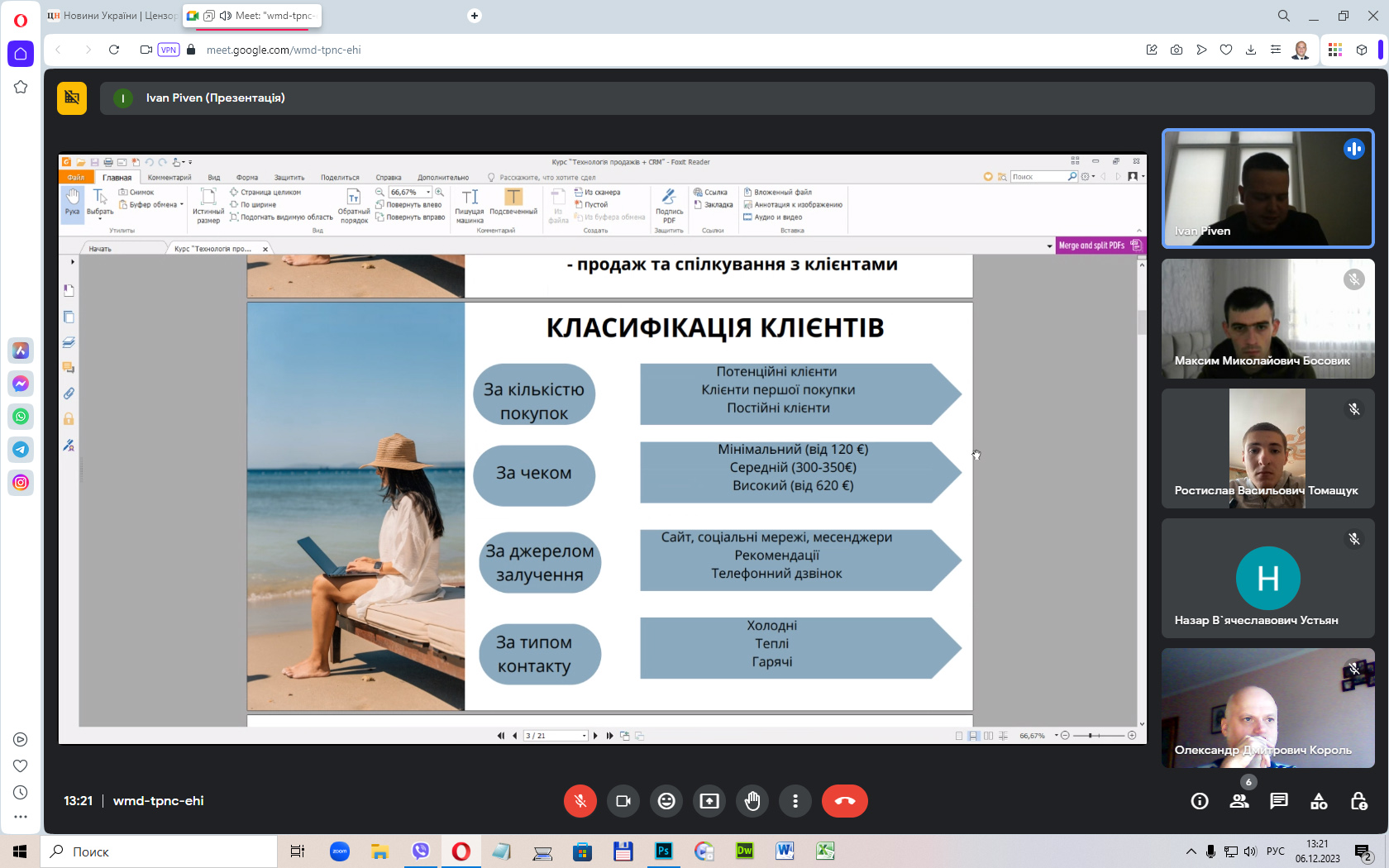Open the Meet activities panel
Viewport: 1389px width, 868px height.
point(1319,801)
